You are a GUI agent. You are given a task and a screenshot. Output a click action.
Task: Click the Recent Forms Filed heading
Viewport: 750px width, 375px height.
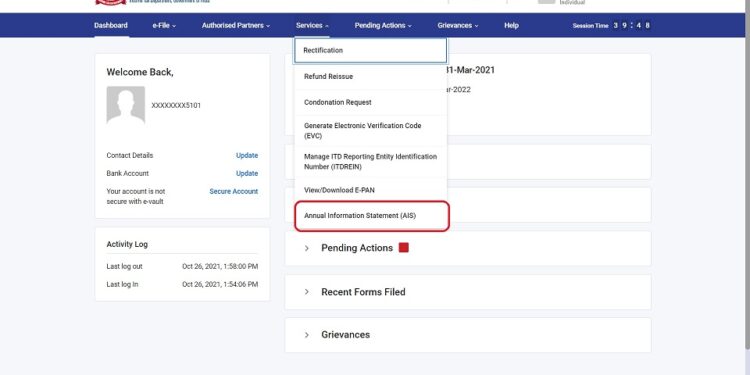tap(363, 292)
